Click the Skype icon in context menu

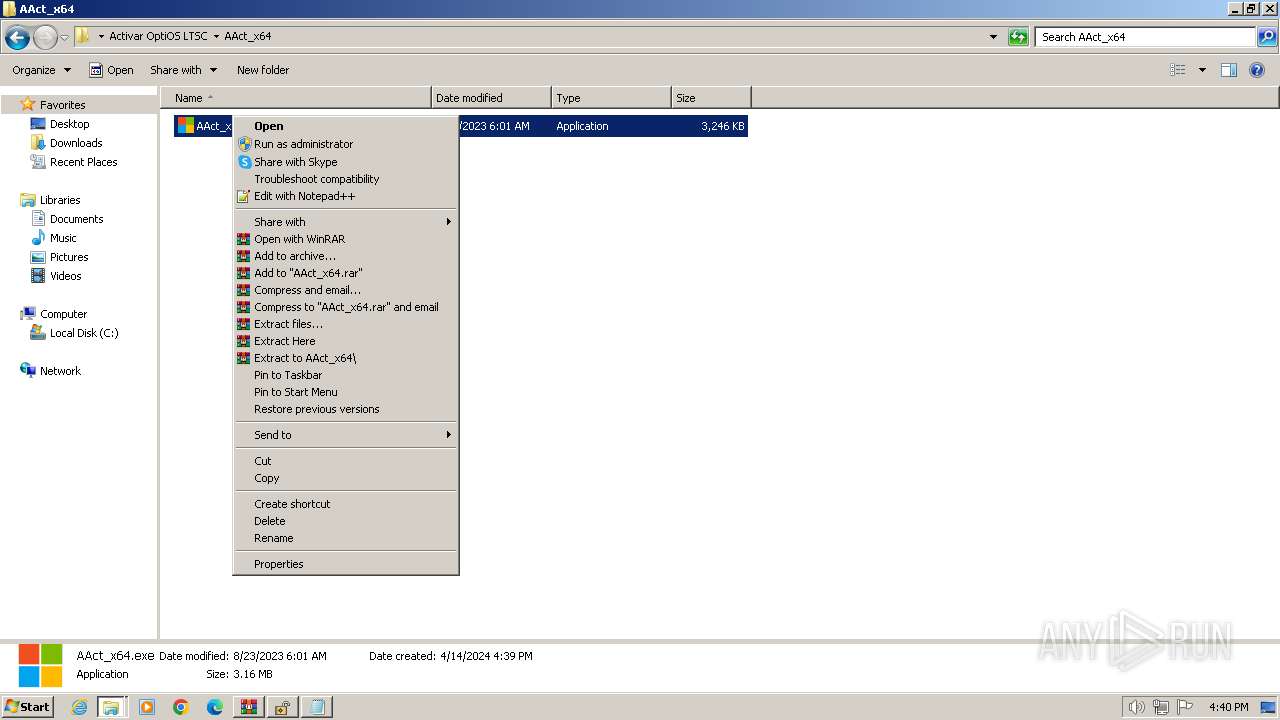(x=244, y=162)
